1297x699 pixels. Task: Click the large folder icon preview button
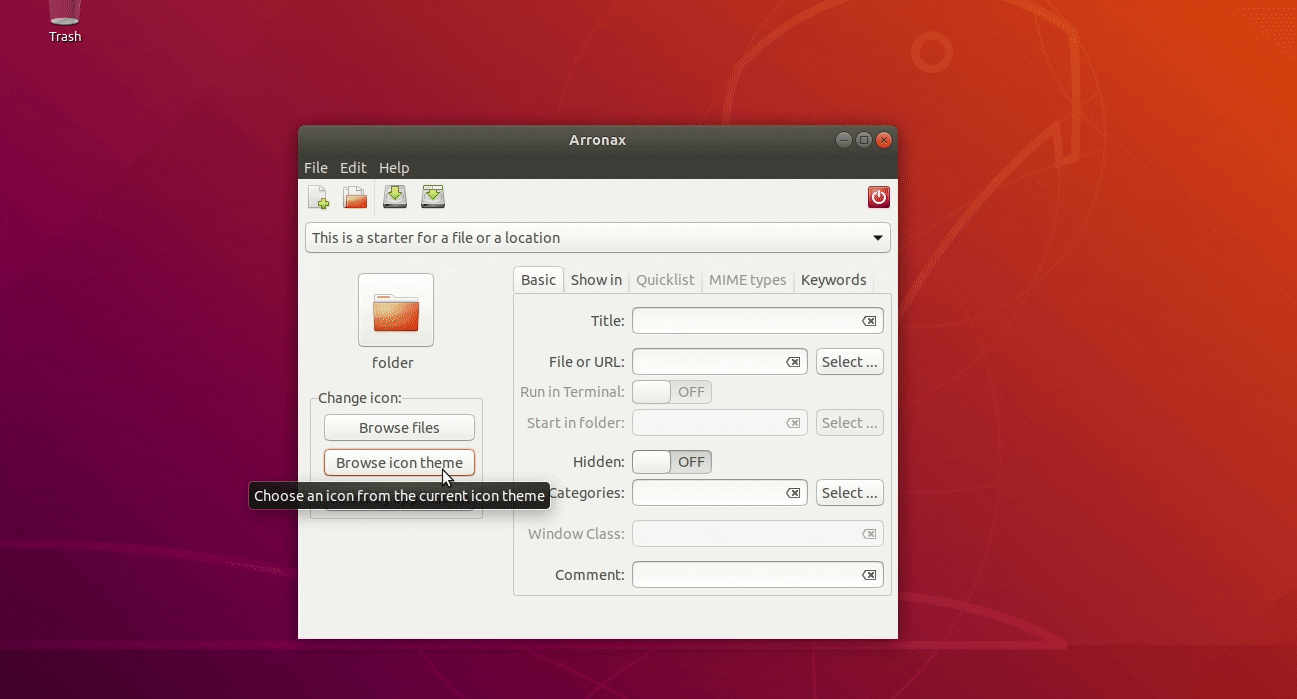point(396,310)
